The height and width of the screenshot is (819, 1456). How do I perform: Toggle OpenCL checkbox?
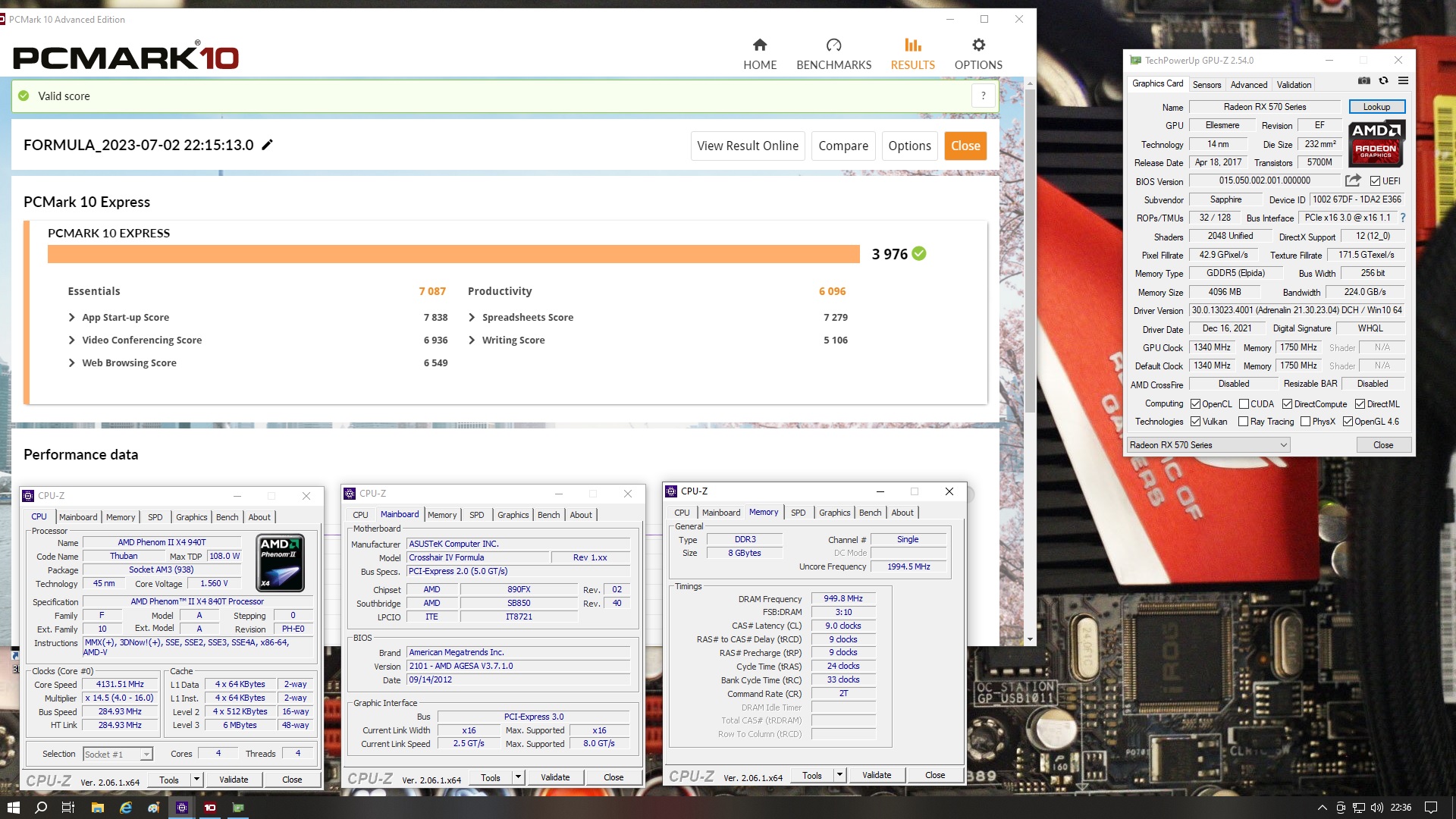point(1195,404)
